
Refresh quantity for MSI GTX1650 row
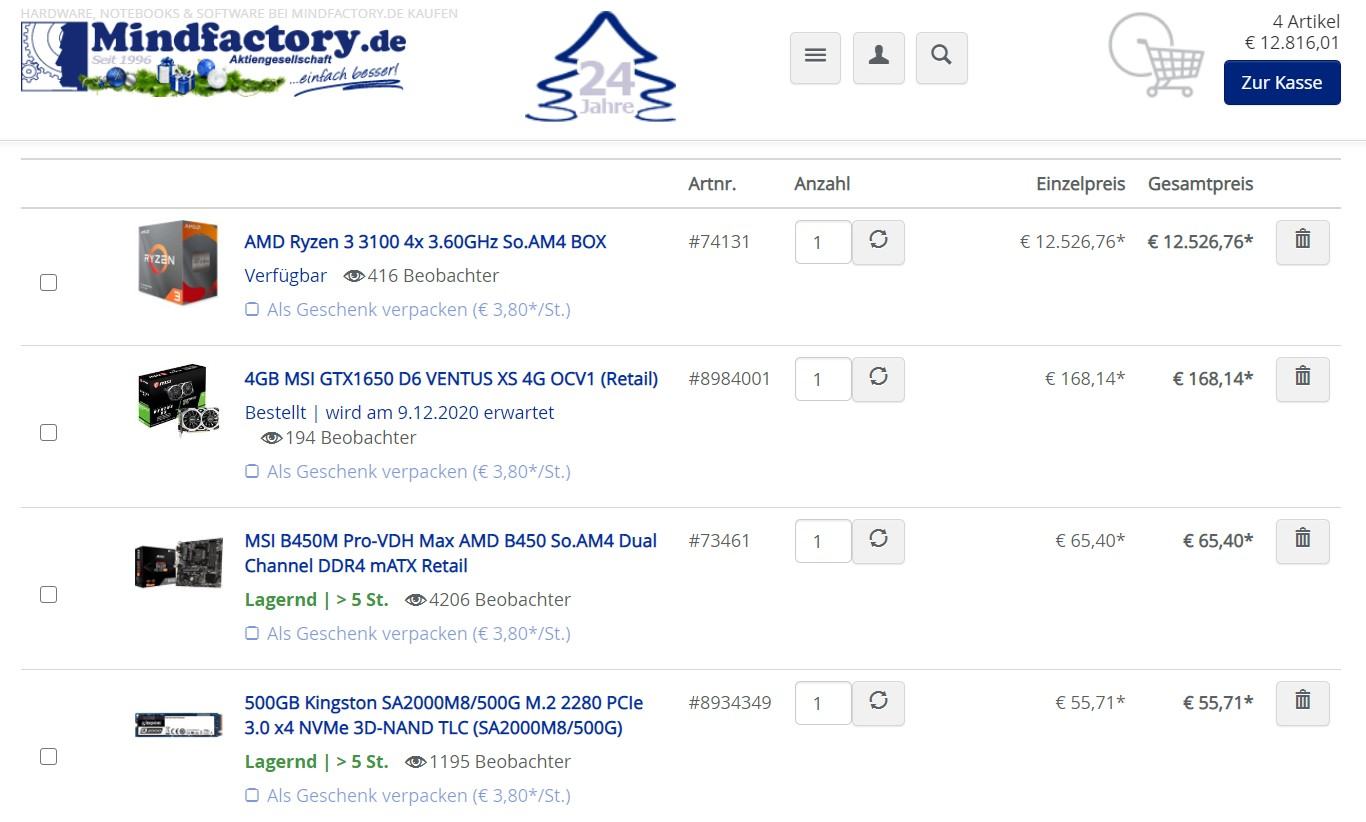coord(878,379)
